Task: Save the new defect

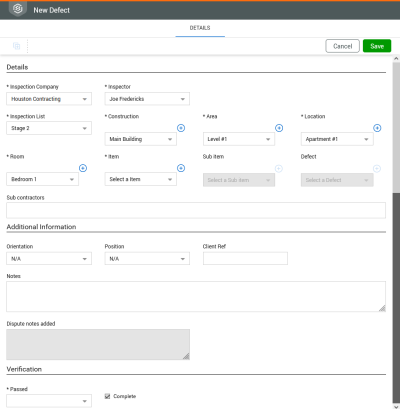Action: tap(377, 46)
